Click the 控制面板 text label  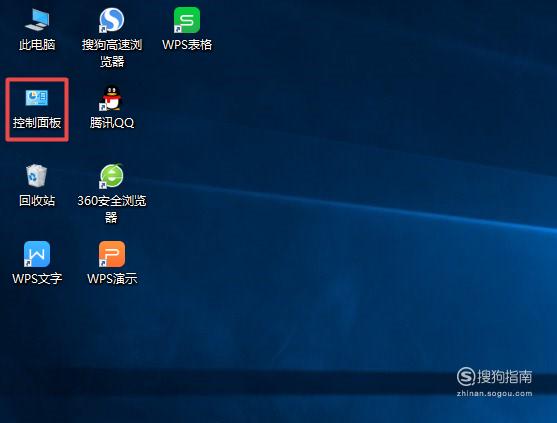tap(37, 123)
